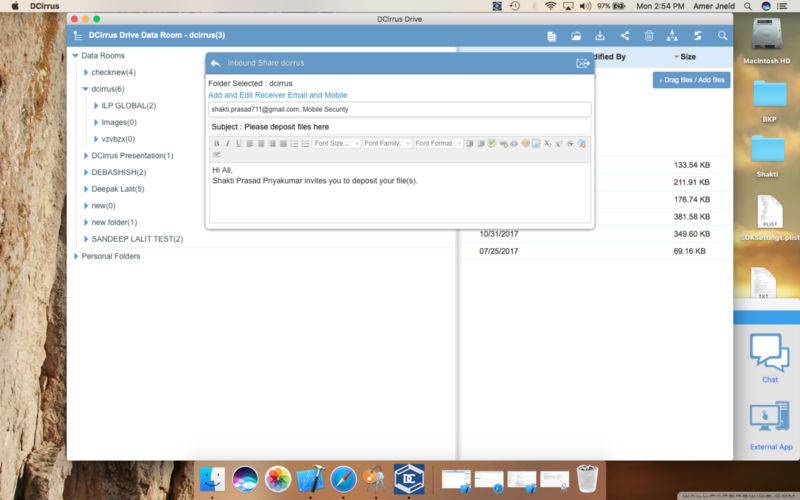Image resolution: width=800 pixels, height=500 pixels.
Task: Click back arrow in Inbound Share dialog
Action: click(215, 63)
